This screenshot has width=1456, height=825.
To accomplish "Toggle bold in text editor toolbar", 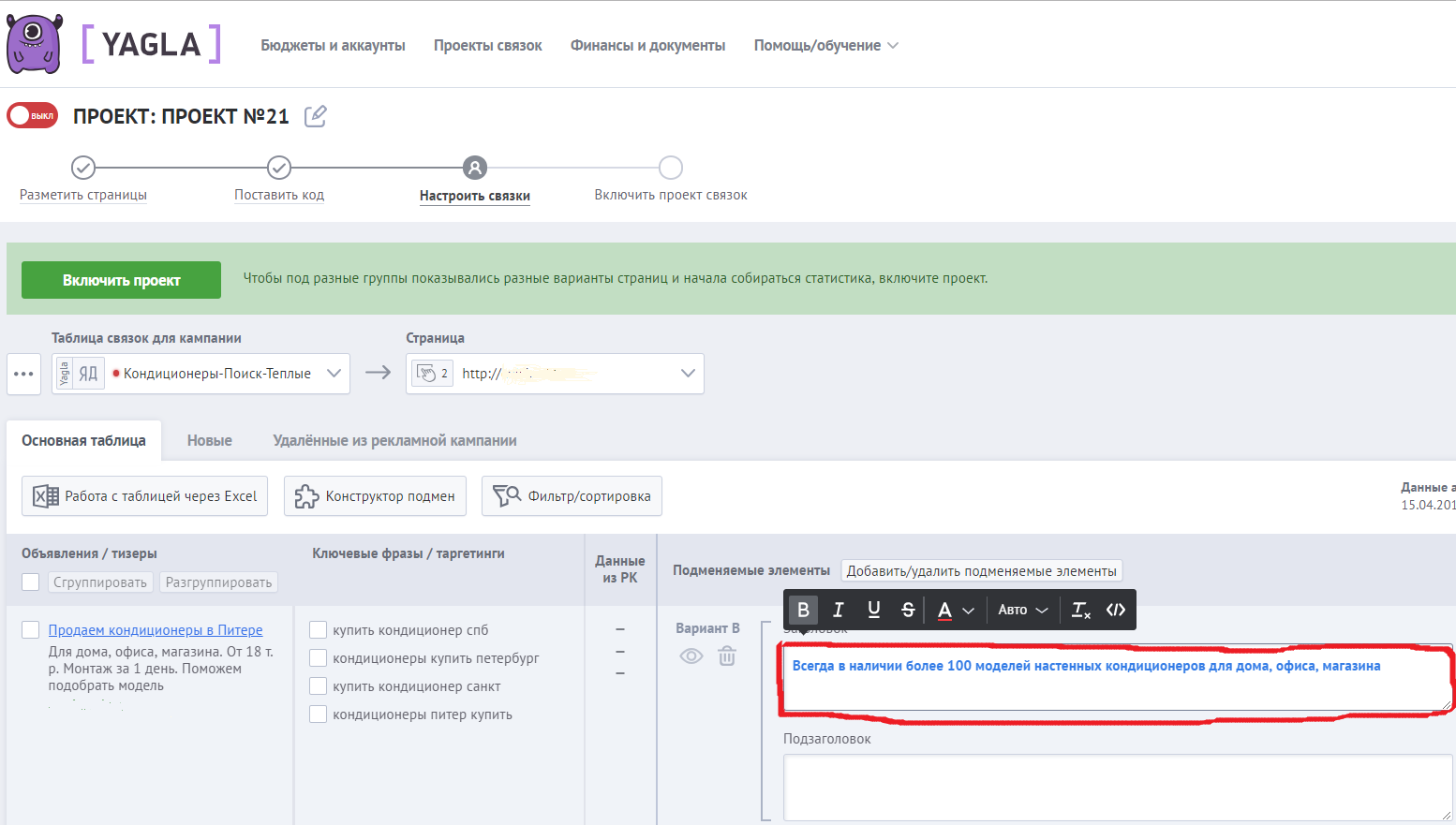I will coord(803,610).
